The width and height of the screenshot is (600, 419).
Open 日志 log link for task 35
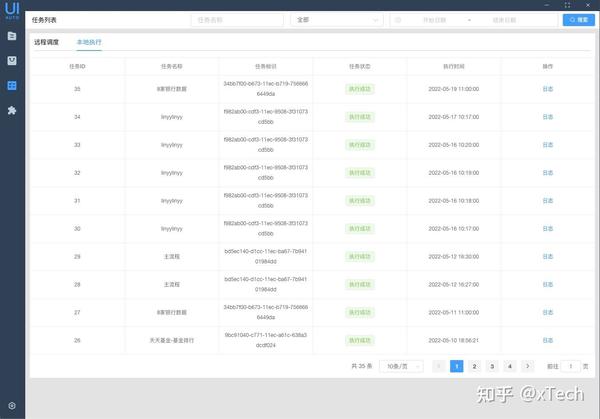click(548, 89)
